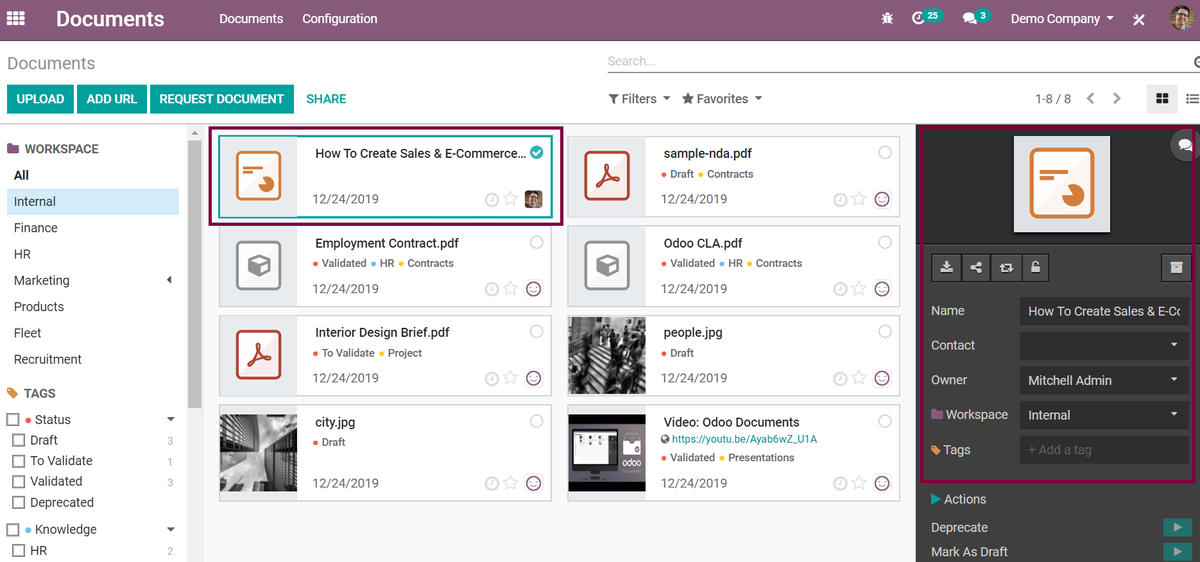Click the REQUEST DOCUMENT button

click(222, 99)
